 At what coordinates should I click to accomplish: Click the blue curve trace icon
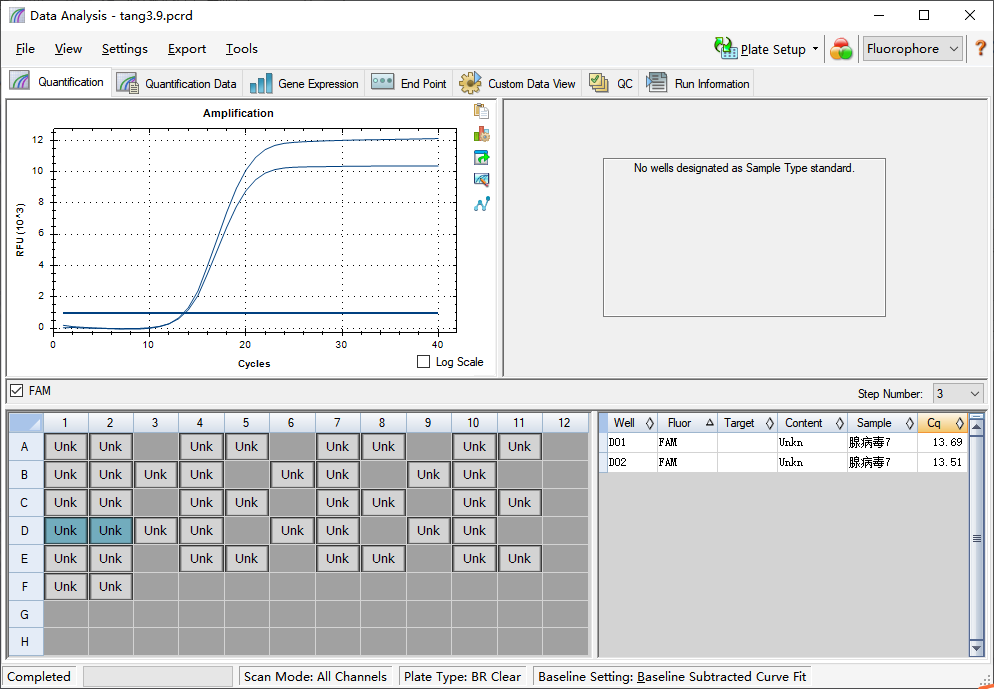pos(481,203)
